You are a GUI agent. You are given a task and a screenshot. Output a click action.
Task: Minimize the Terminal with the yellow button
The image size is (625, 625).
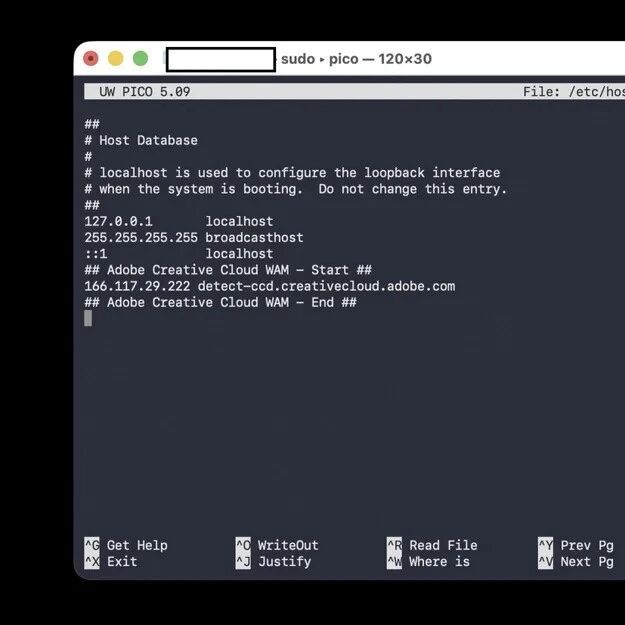click(x=116, y=59)
